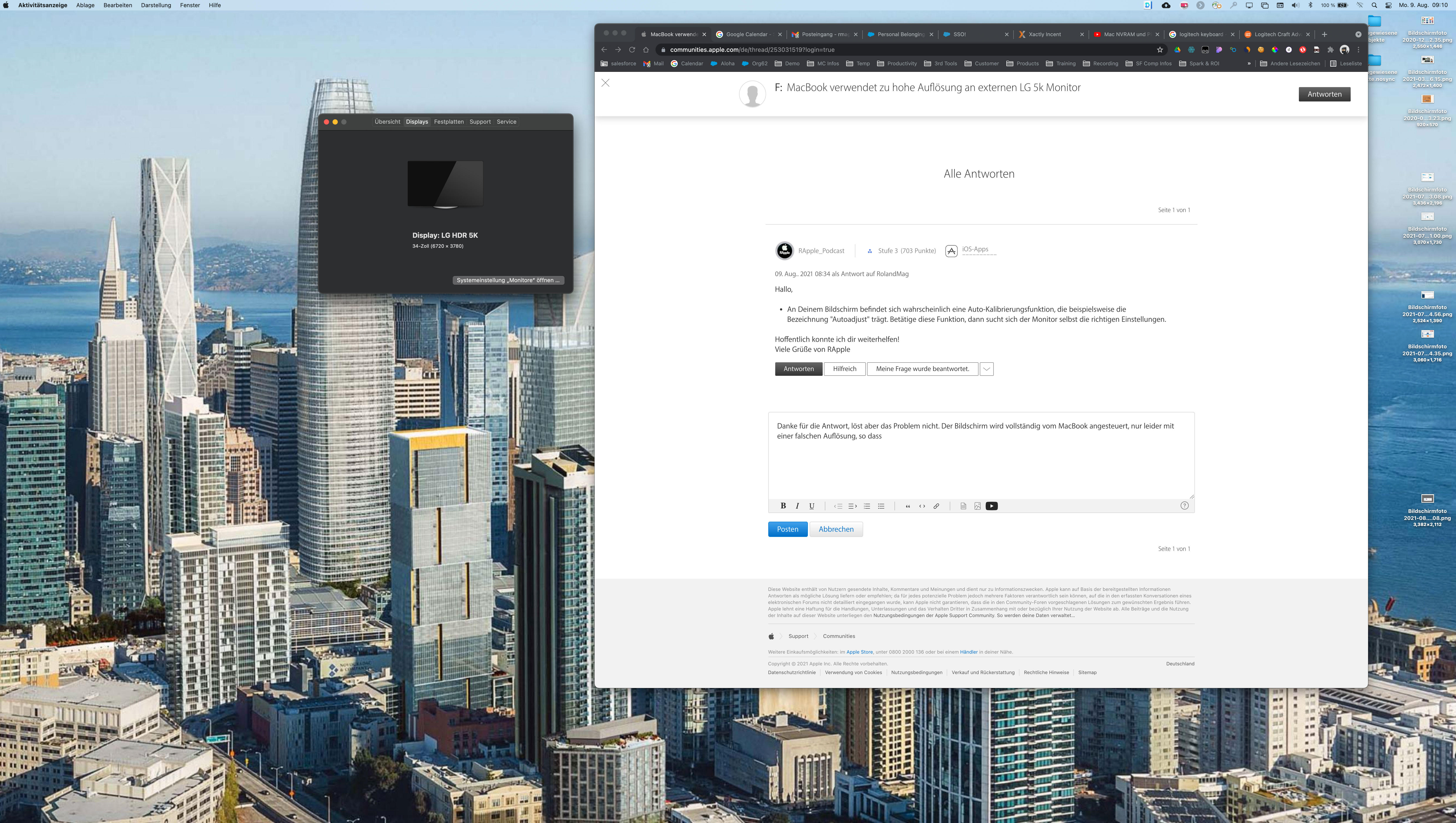Insert a hyperlink using the link icon
The image size is (1456, 823).
936,506
